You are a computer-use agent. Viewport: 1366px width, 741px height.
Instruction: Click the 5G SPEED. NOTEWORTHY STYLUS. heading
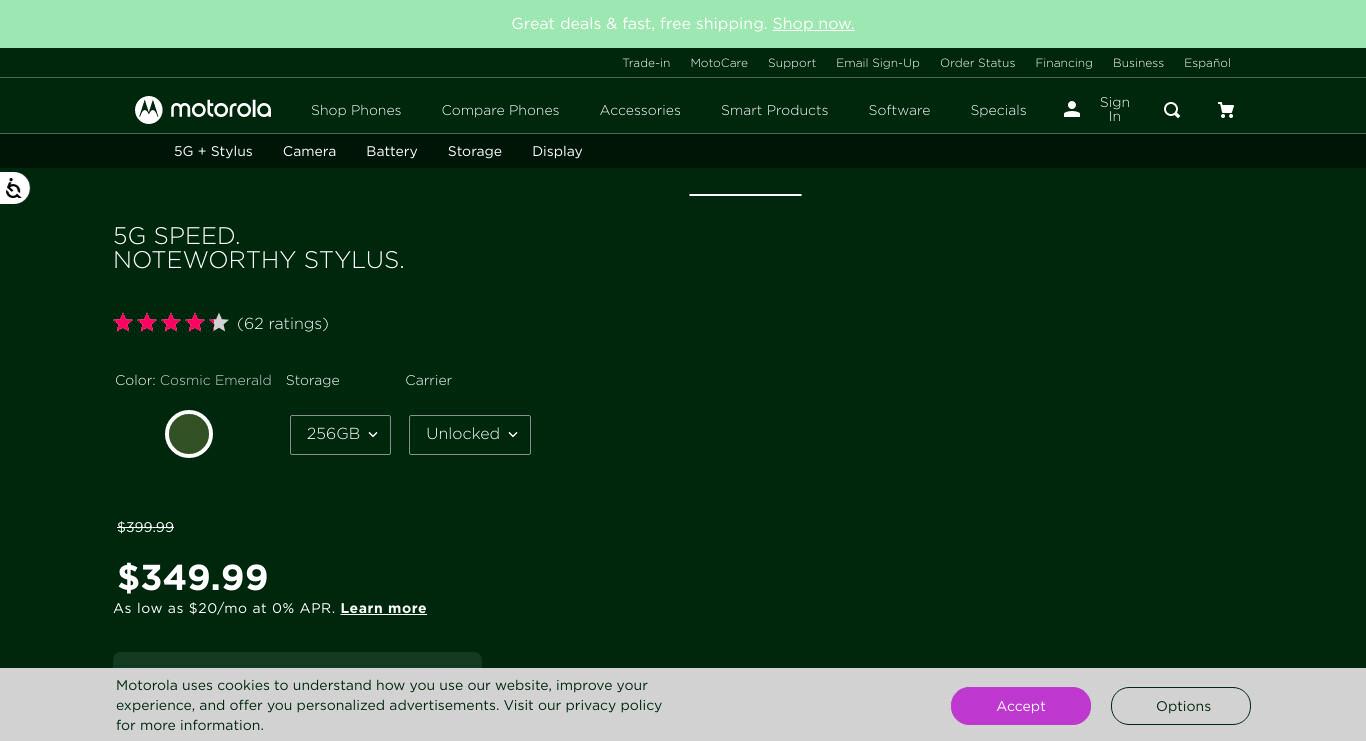pyautogui.click(x=259, y=248)
